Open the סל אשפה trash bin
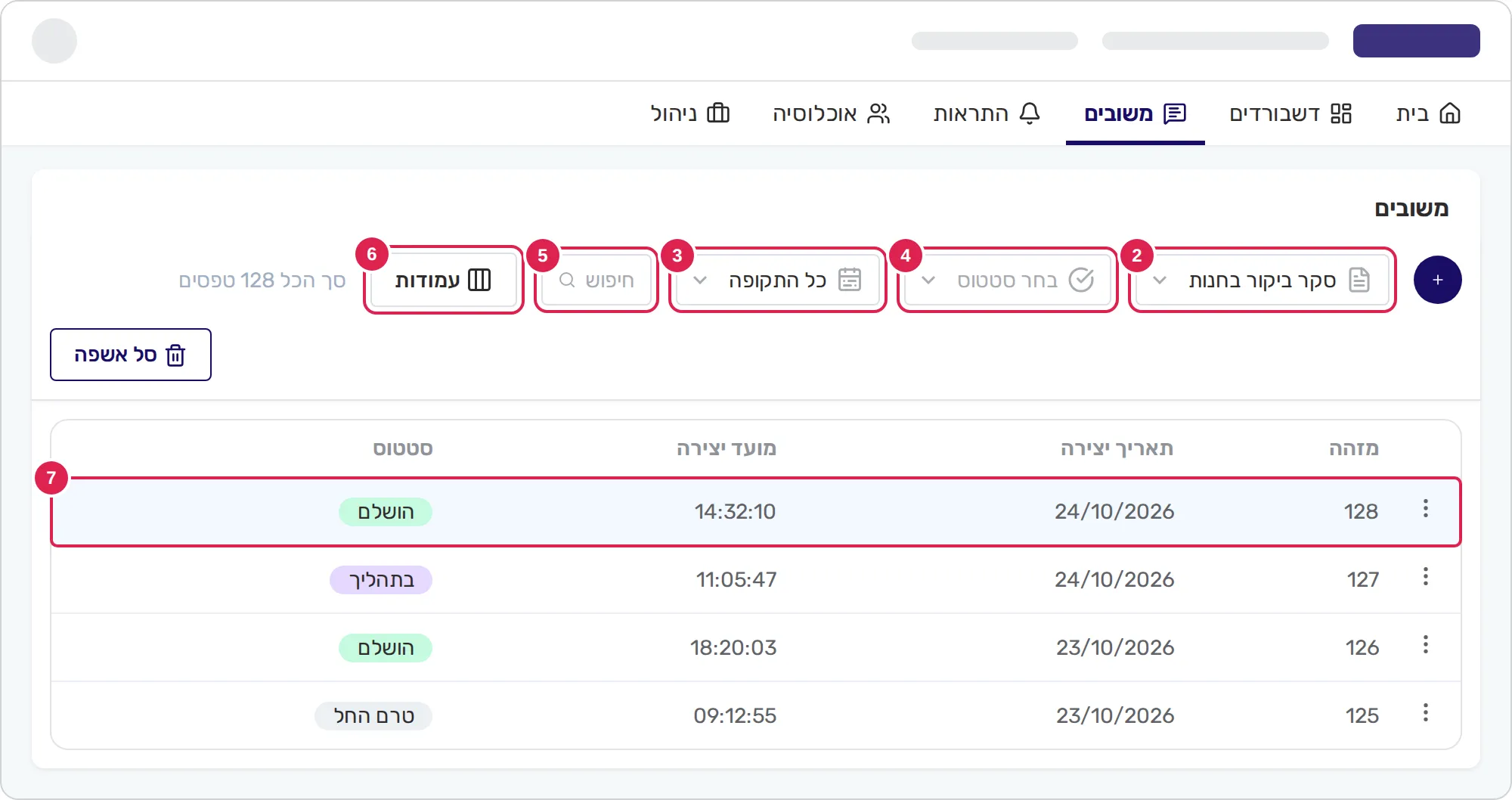The width and height of the screenshot is (1512, 800). tap(131, 355)
